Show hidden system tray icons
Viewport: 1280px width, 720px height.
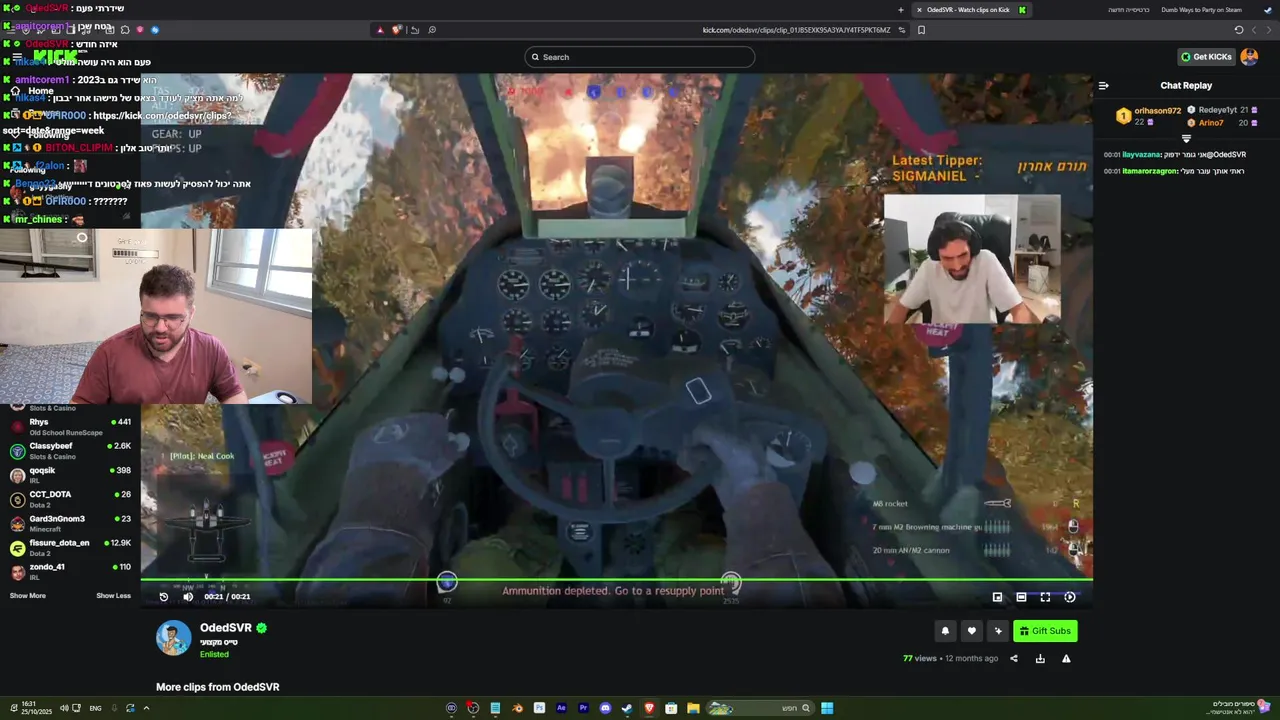coord(146,708)
